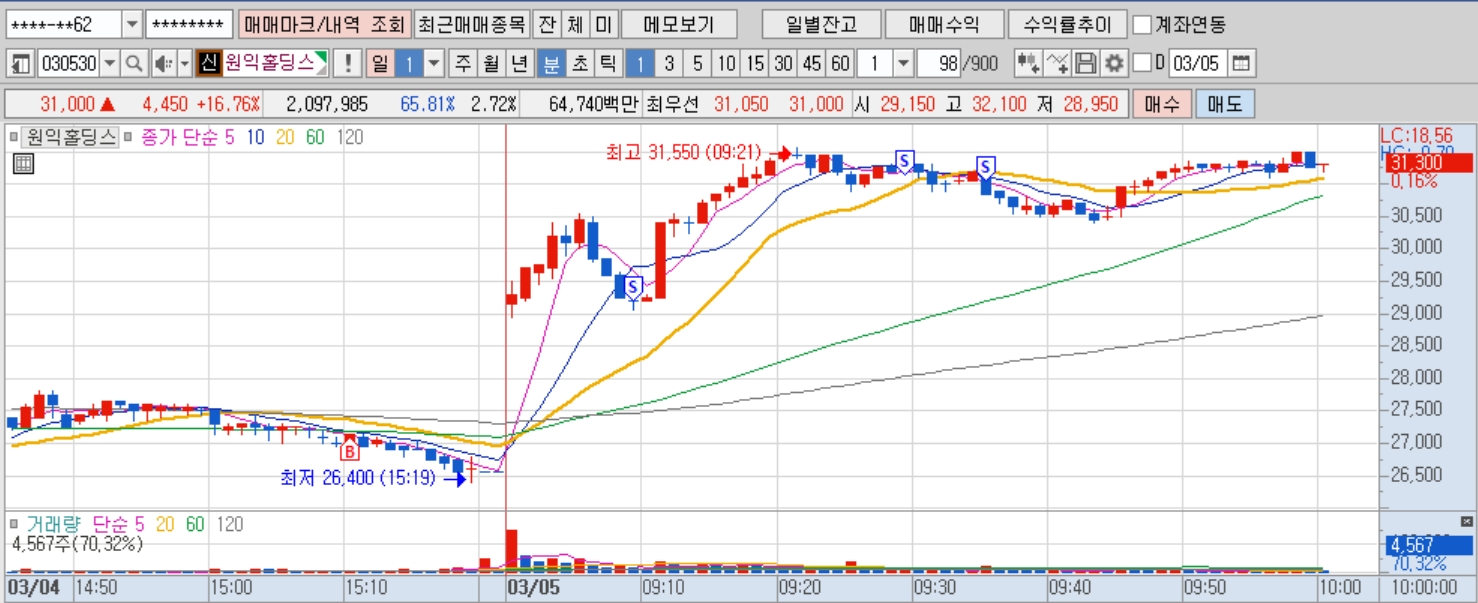The width and height of the screenshot is (1478, 603).
Task: Click the 120 moving average legend label
Action: pyautogui.click(x=350, y=137)
